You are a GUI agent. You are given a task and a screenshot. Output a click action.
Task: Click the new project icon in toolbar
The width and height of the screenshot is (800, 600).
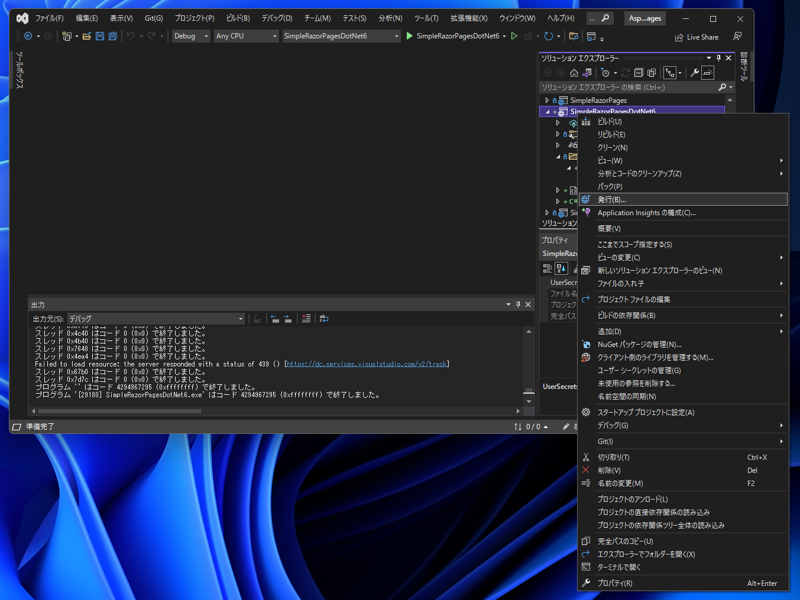pos(66,36)
